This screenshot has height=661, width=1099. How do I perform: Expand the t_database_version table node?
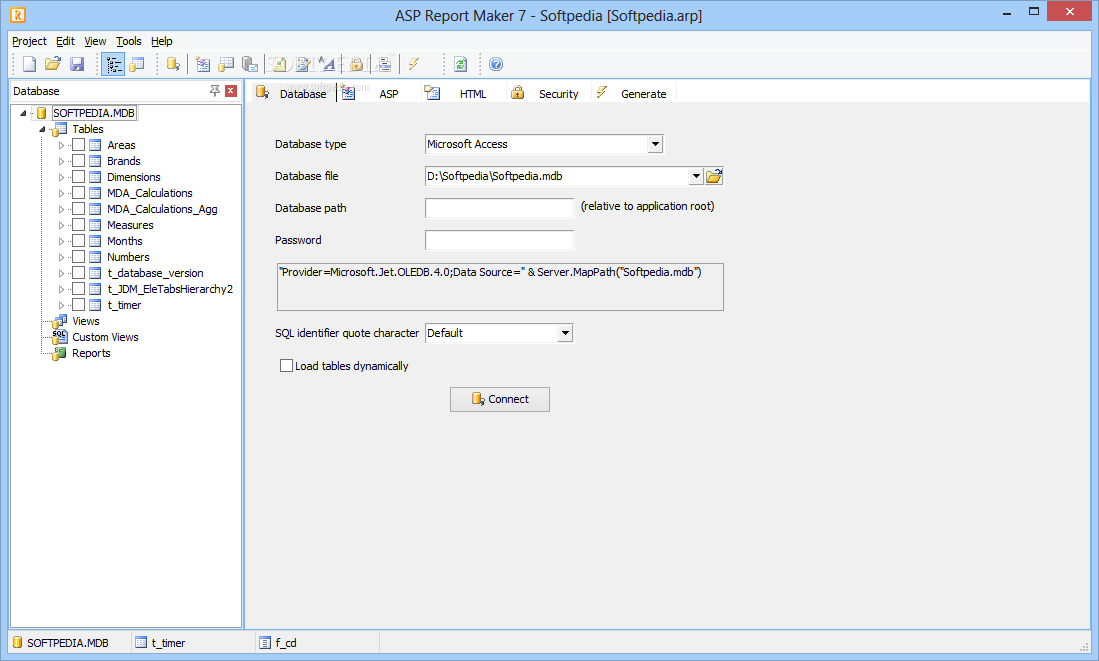(61, 273)
